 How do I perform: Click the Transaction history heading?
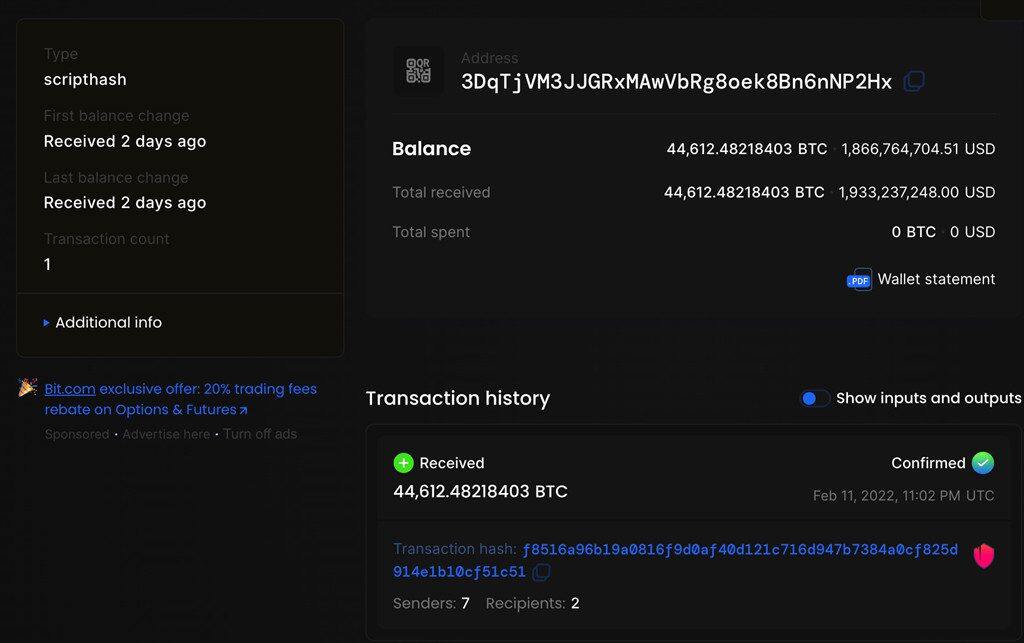[x=457, y=398]
